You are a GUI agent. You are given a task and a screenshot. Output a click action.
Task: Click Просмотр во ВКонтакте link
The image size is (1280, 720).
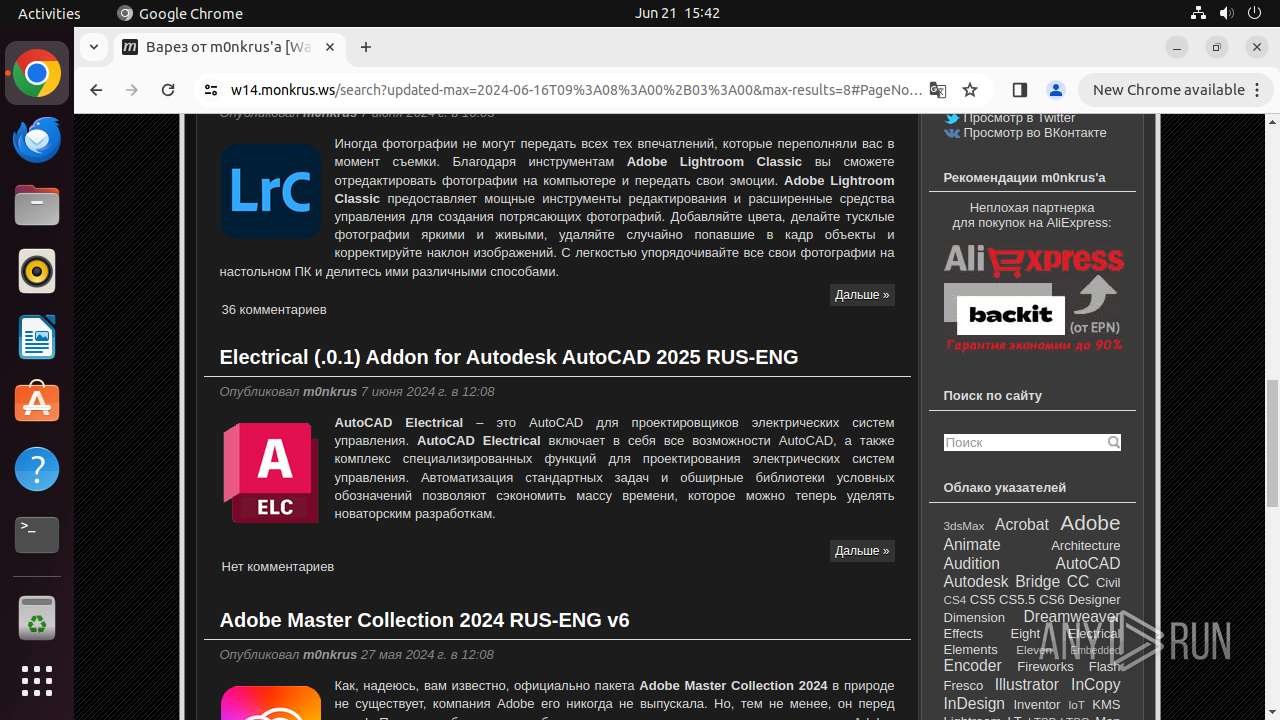(1035, 133)
